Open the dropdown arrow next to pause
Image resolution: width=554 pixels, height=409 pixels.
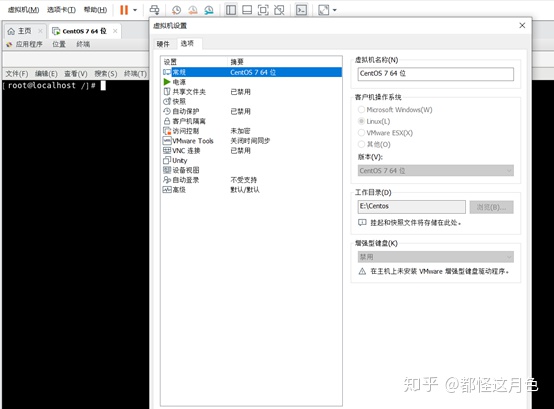coord(135,10)
